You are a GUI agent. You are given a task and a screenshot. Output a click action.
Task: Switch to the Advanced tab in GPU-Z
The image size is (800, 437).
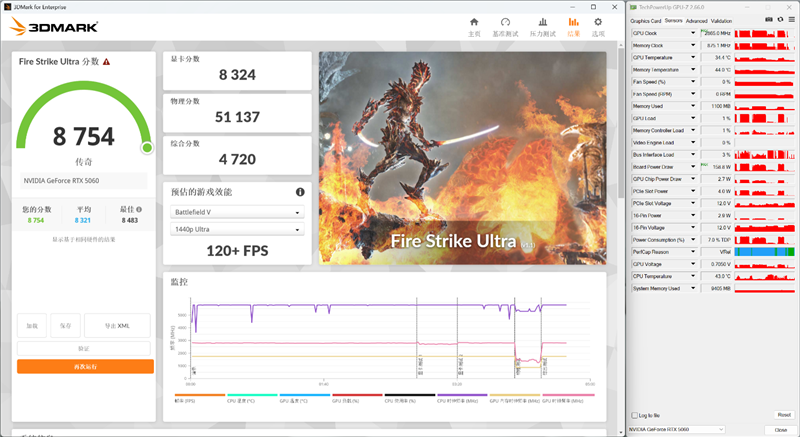pyautogui.click(x=696, y=21)
